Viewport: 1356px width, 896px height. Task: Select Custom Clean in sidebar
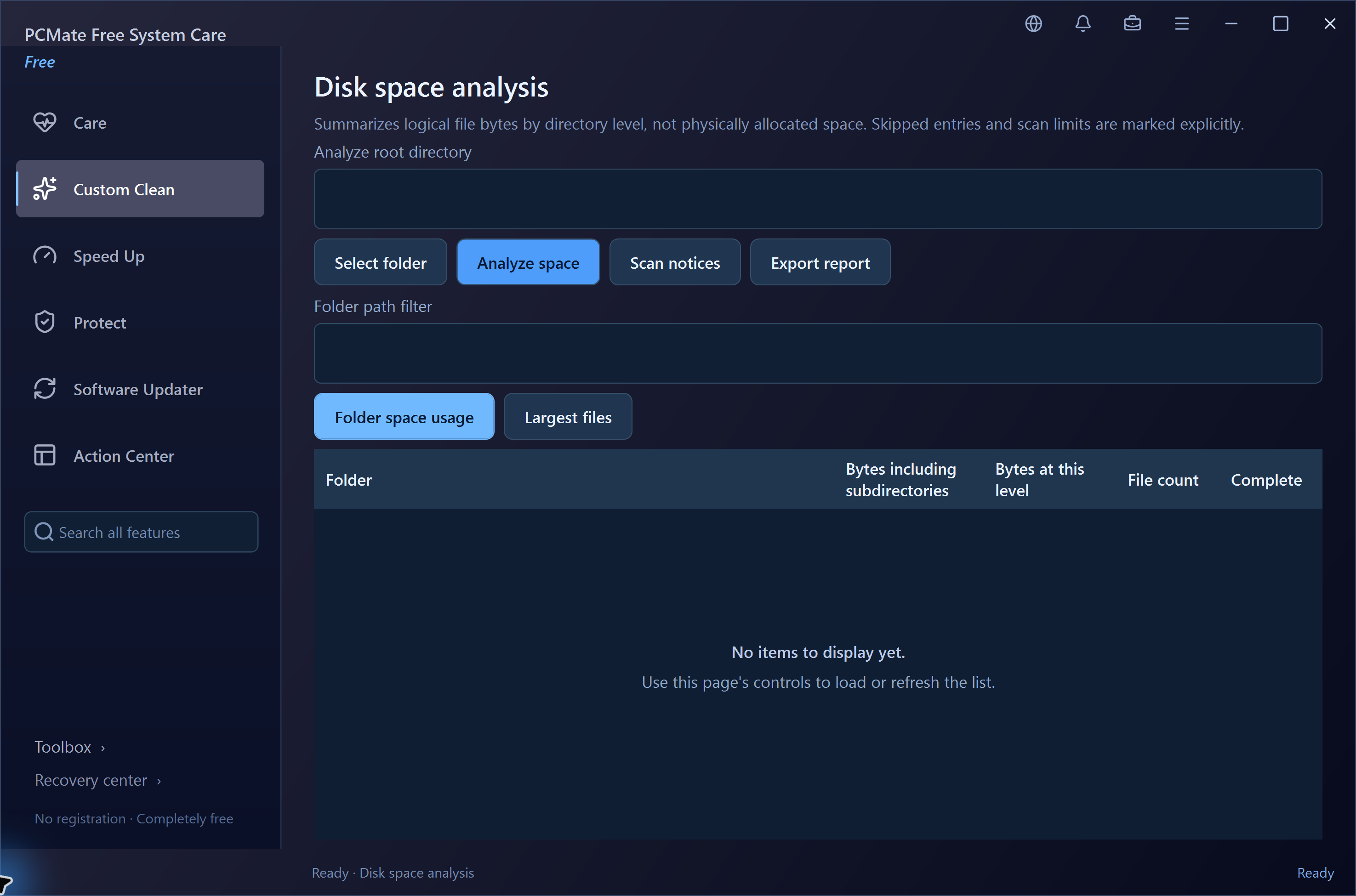(140, 188)
